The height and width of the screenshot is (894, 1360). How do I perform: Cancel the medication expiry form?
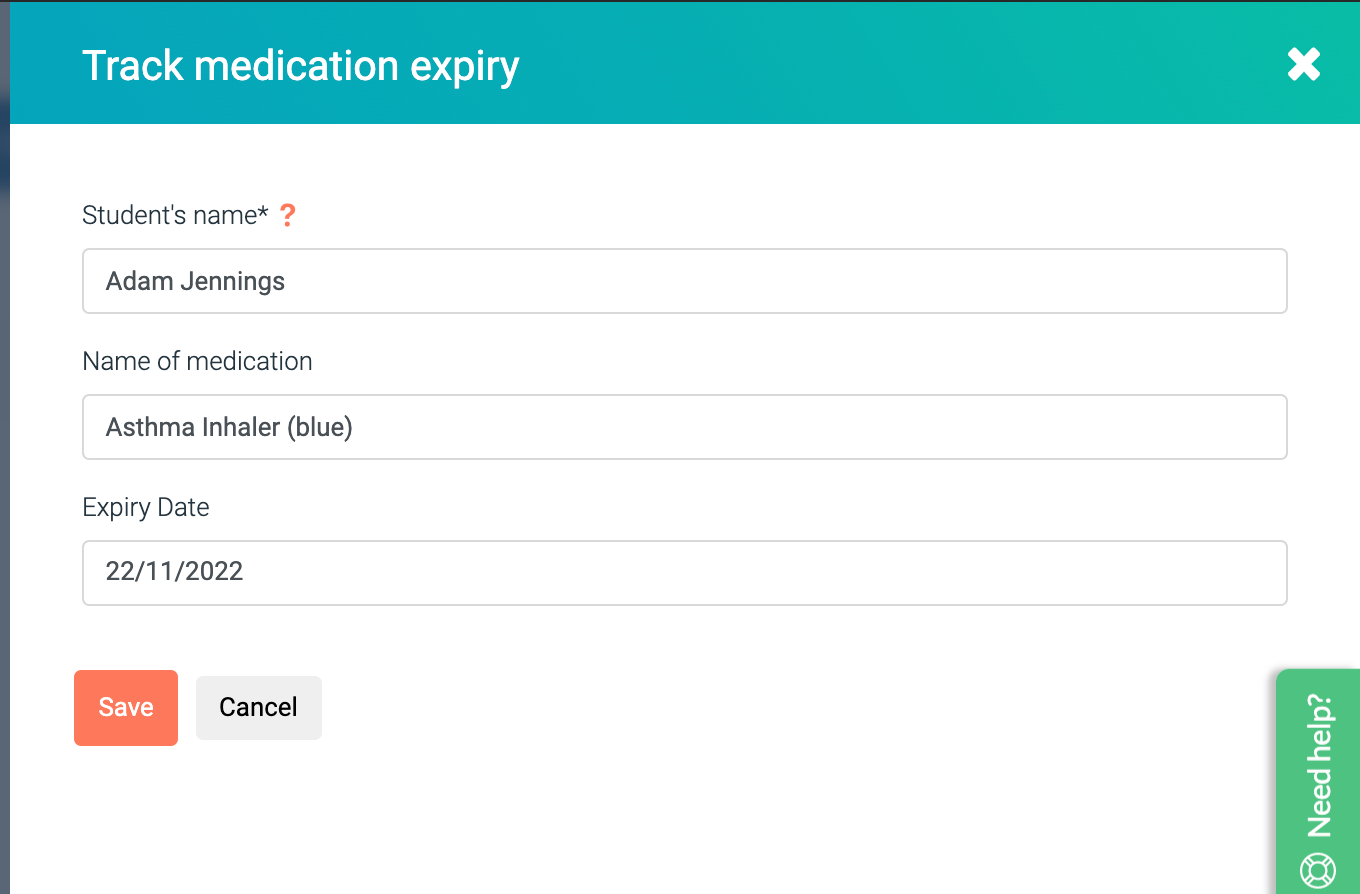click(x=258, y=707)
